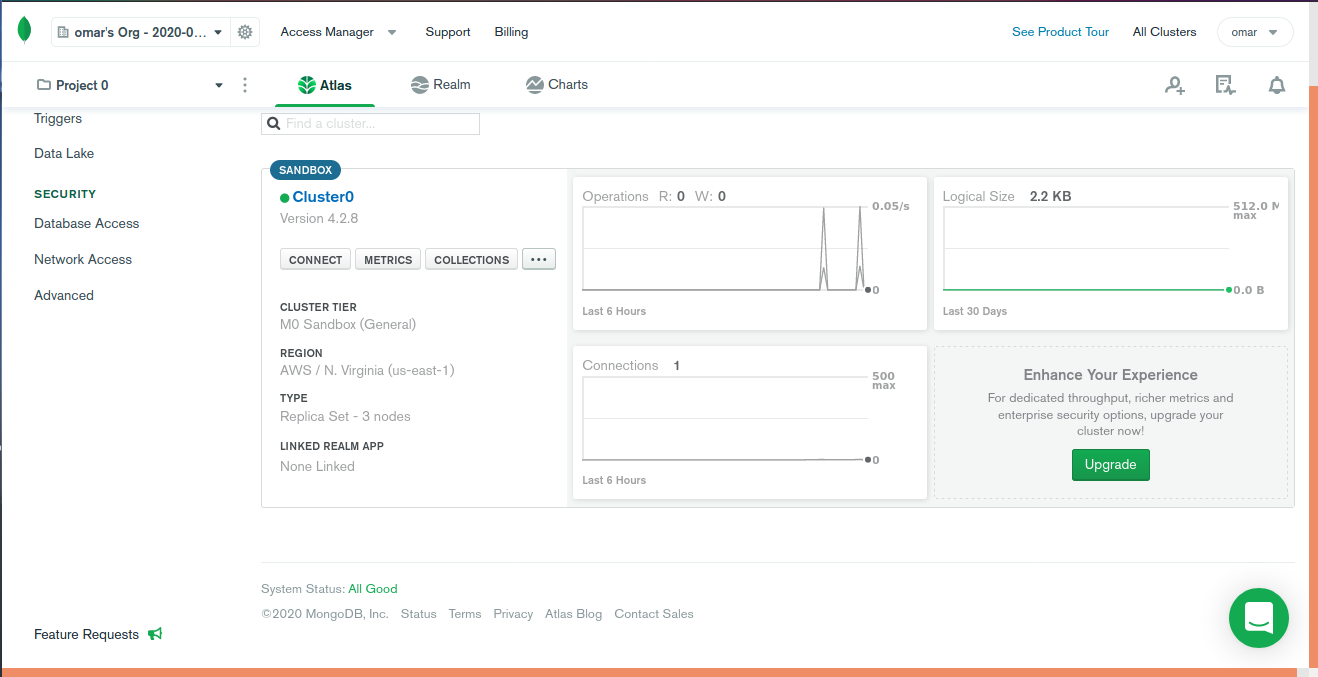Image resolution: width=1318 pixels, height=677 pixels.
Task: Open the Cluster0 name link
Action: (x=323, y=197)
